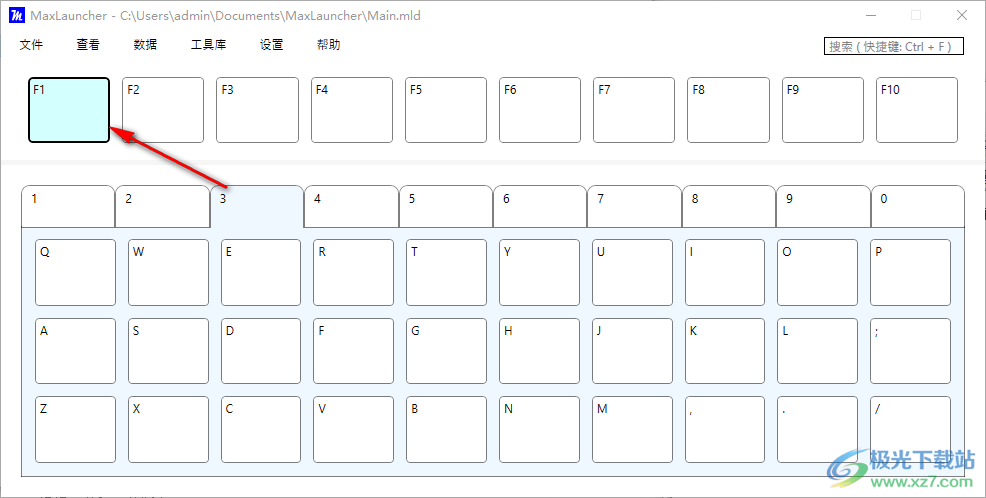Image resolution: width=986 pixels, height=498 pixels.
Task: Click the search box with Ctrl+F hint
Action: coord(894,47)
